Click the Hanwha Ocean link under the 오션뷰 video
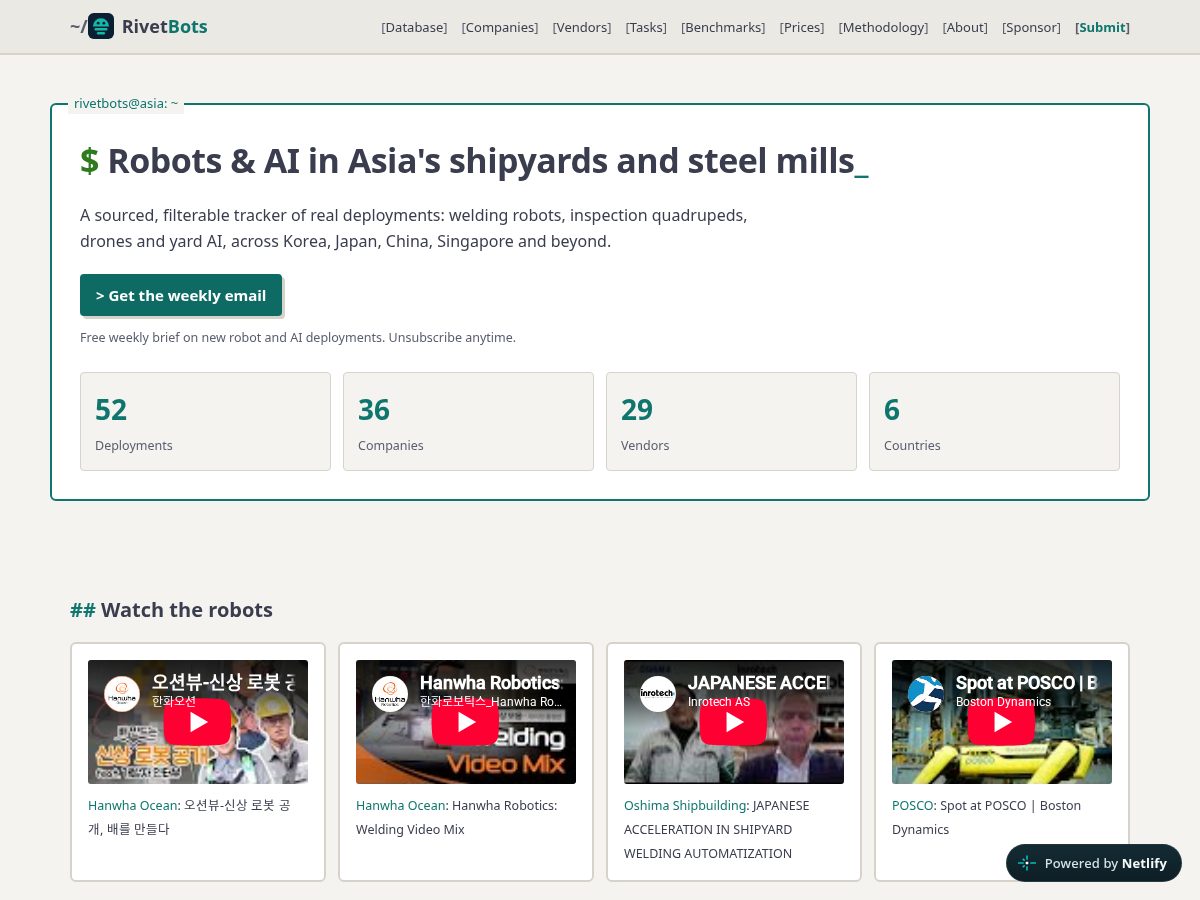 tap(133, 805)
